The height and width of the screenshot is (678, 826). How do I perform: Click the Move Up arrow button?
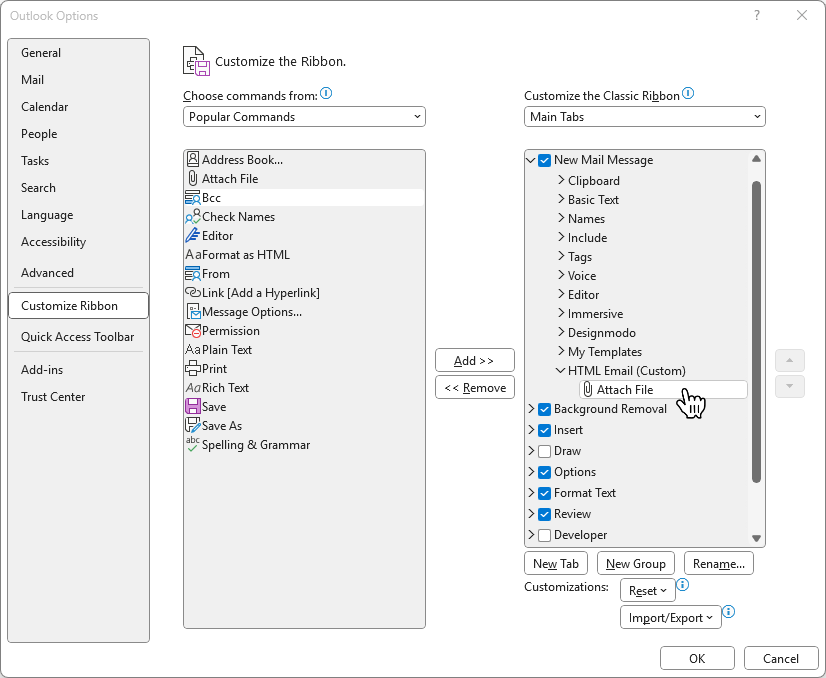tap(790, 360)
